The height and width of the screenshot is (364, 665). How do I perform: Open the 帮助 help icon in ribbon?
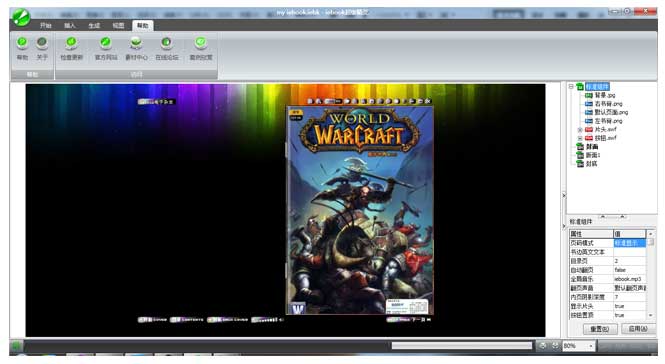pos(22,48)
